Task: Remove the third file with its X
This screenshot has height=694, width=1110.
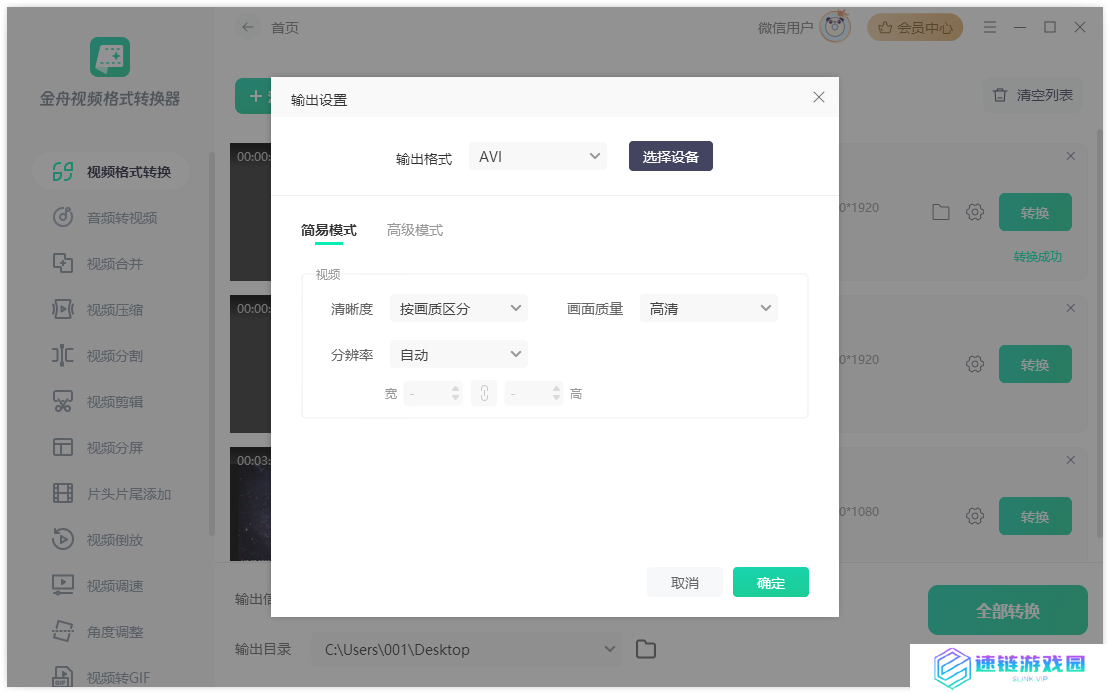Action: [1070, 460]
